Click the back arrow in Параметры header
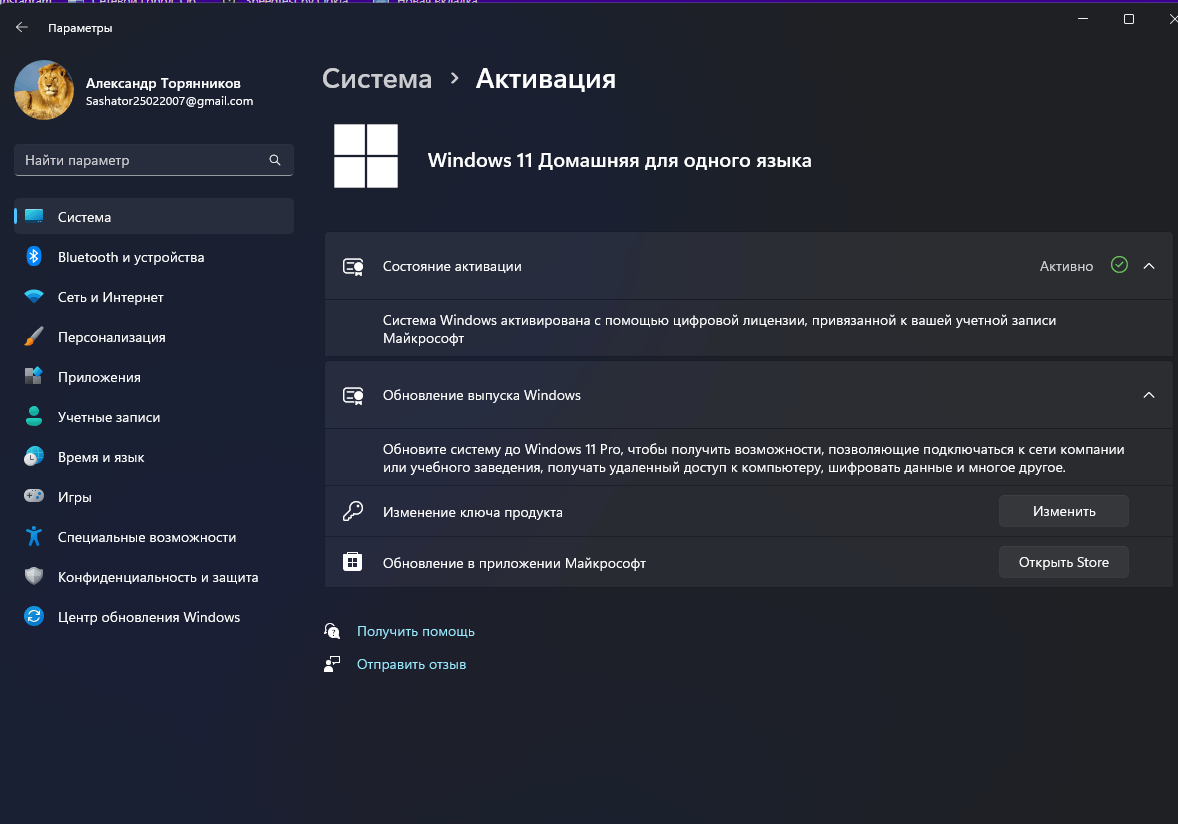This screenshot has width=1178, height=824. 22,27
